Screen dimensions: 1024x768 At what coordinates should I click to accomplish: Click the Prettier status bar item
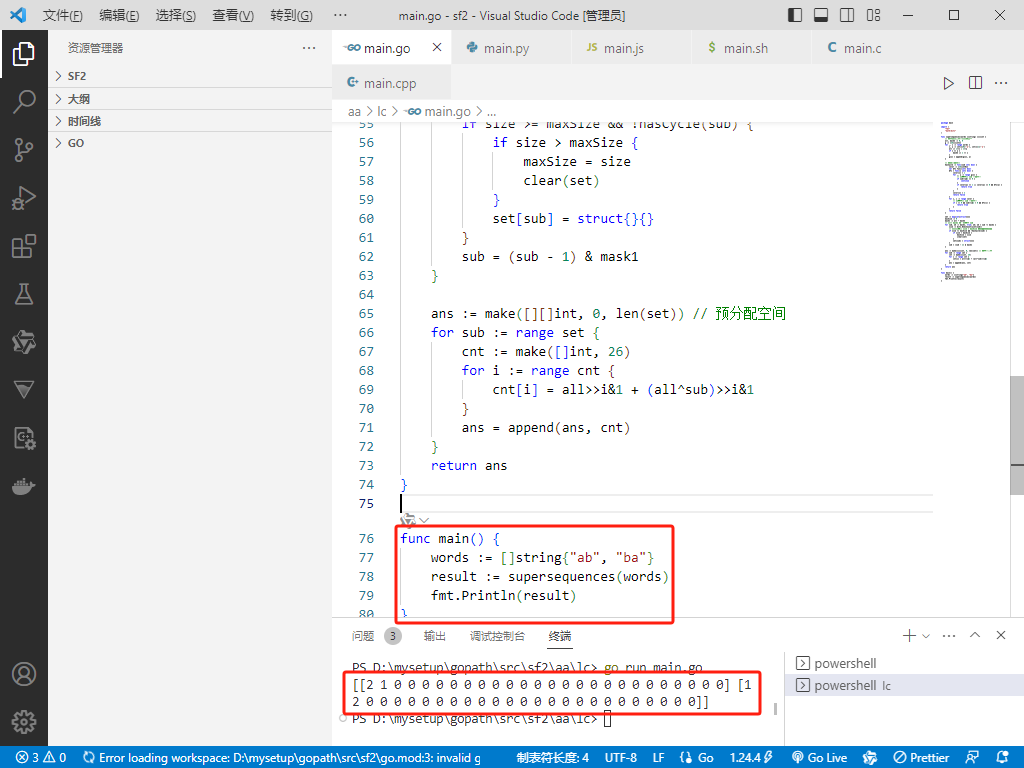coord(921,758)
